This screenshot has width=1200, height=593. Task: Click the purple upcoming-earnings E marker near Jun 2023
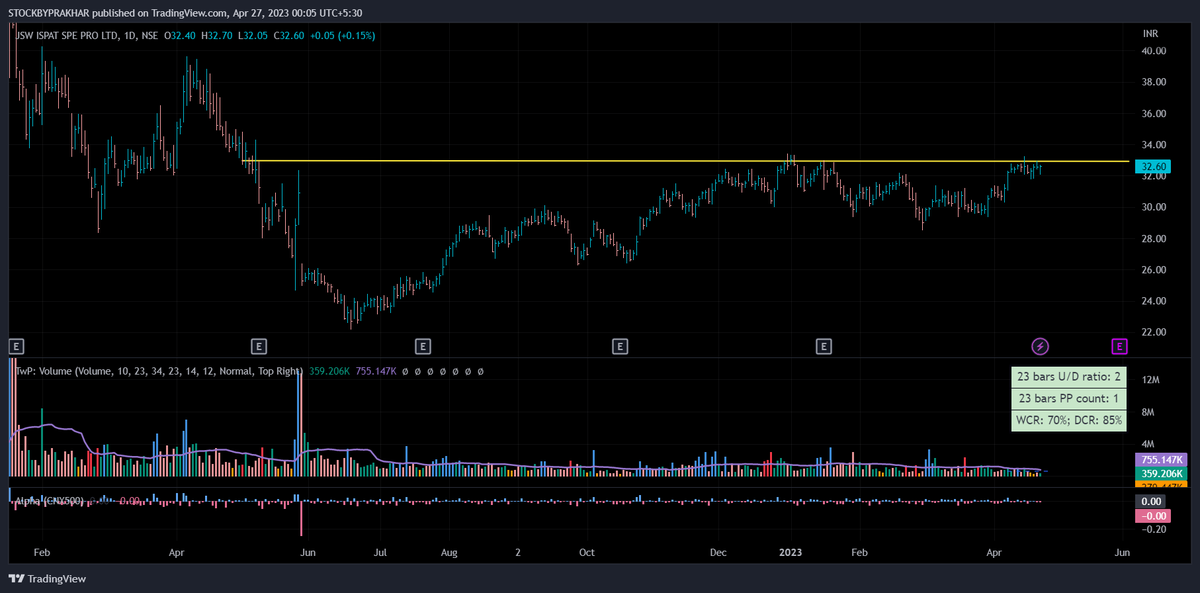pos(1119,346)
